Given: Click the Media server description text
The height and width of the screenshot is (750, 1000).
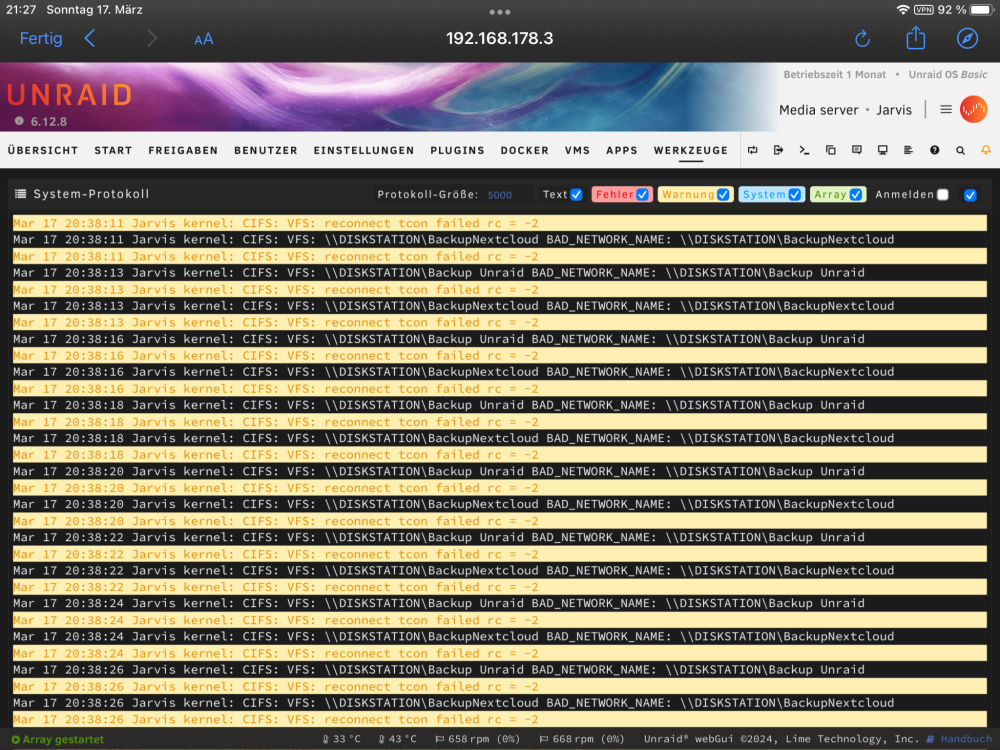Looking at the screenshot, I should tap(818, 110).
